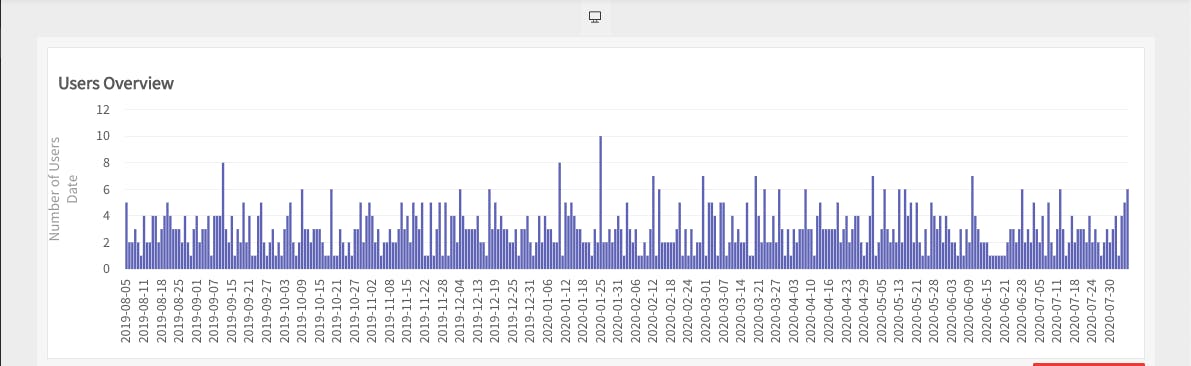This screenshot has height=366, width=1191.
Task: Select the 8-user bar near 2019-09-07
Action: (223, 216)
